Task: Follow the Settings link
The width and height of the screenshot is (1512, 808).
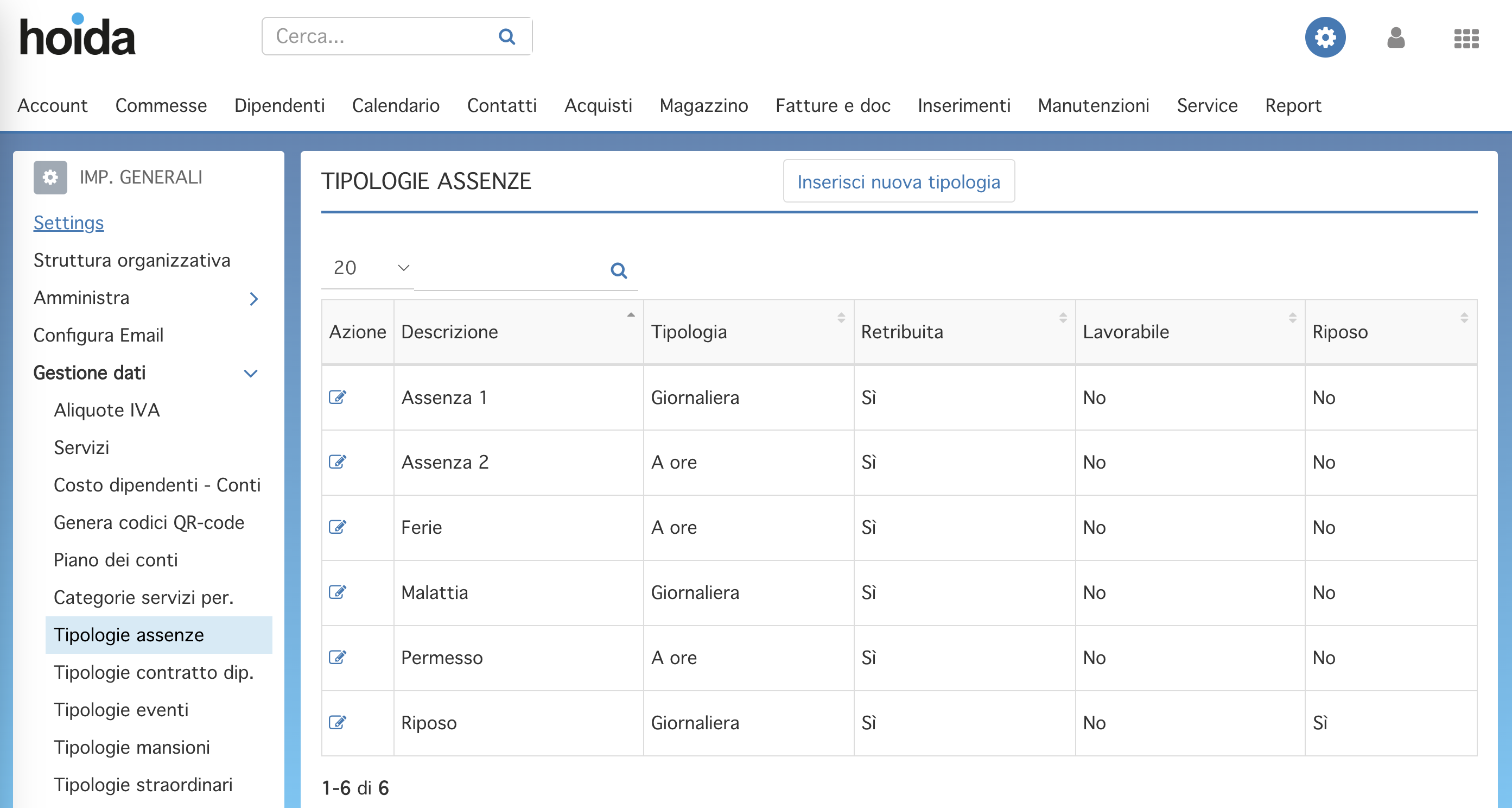Action: tap(69, 223)
